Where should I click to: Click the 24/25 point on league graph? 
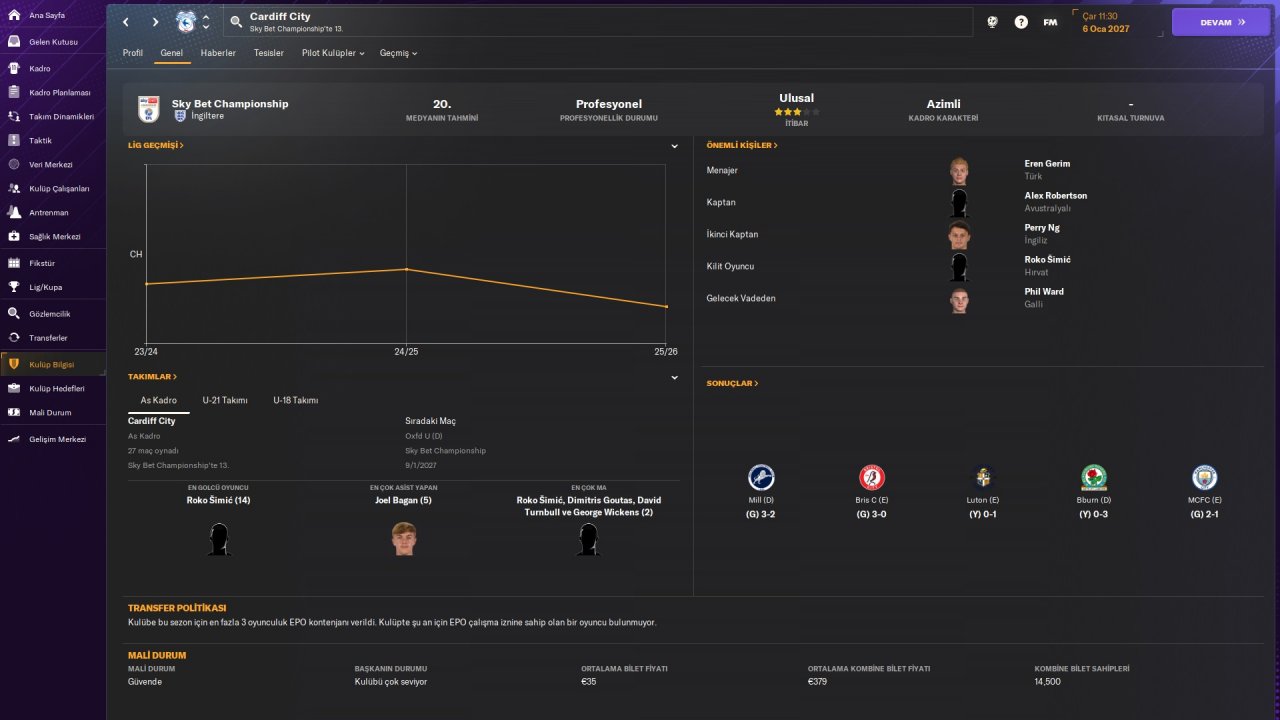(406, 269)
